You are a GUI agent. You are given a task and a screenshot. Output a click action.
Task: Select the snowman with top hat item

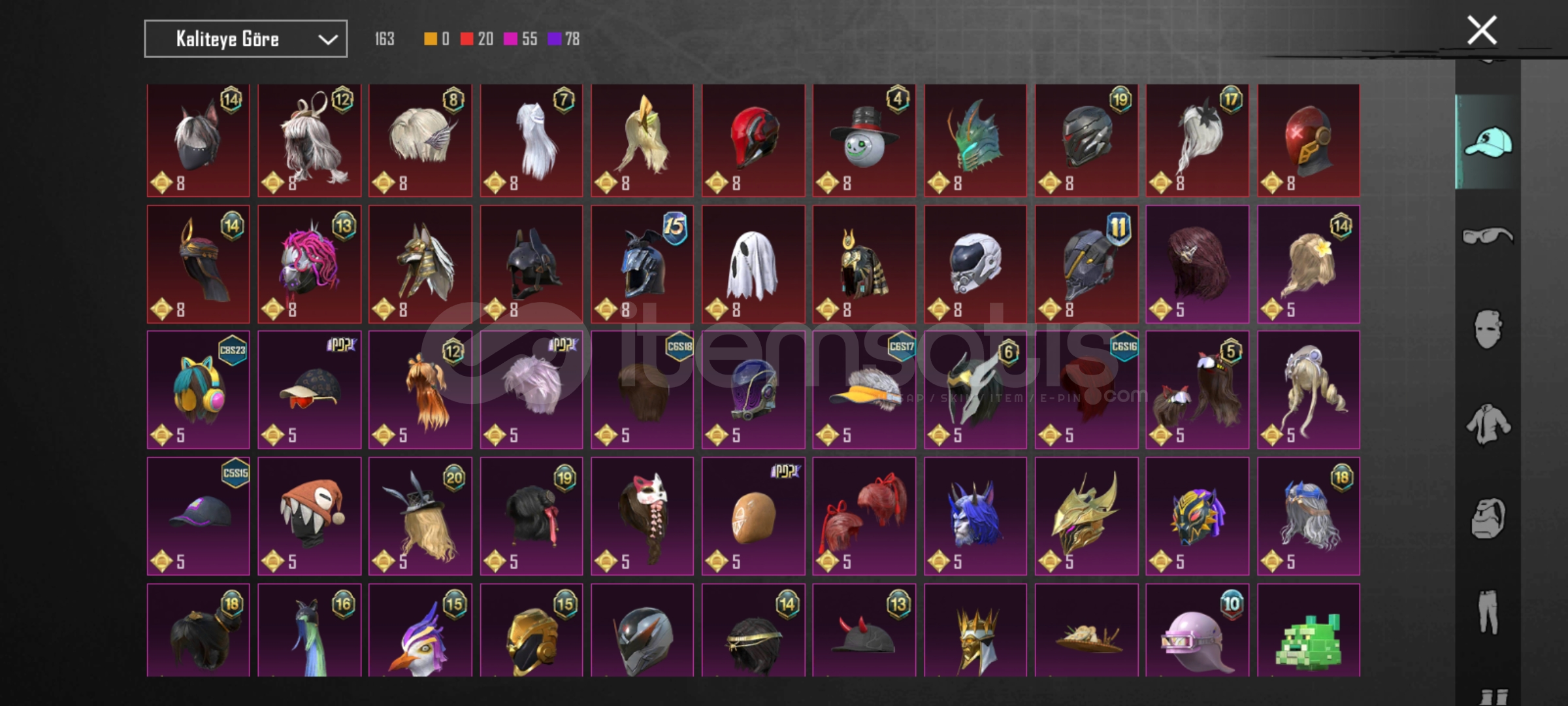[x=864, y=140]
